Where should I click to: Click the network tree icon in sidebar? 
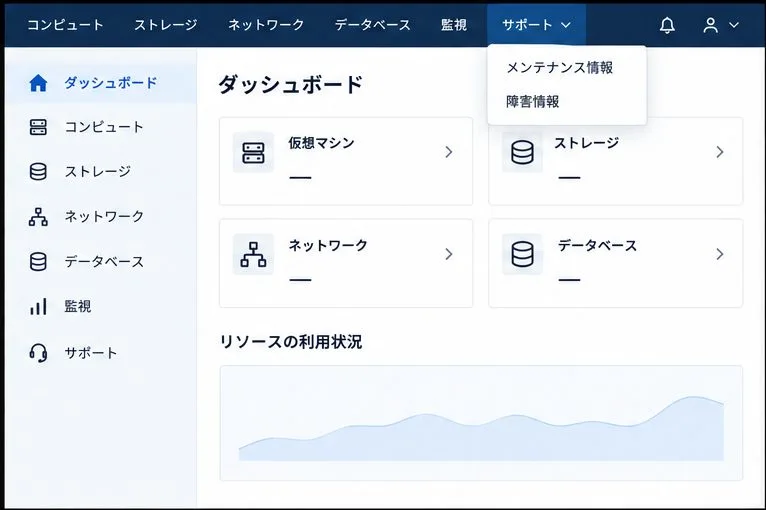pos(38,216)
